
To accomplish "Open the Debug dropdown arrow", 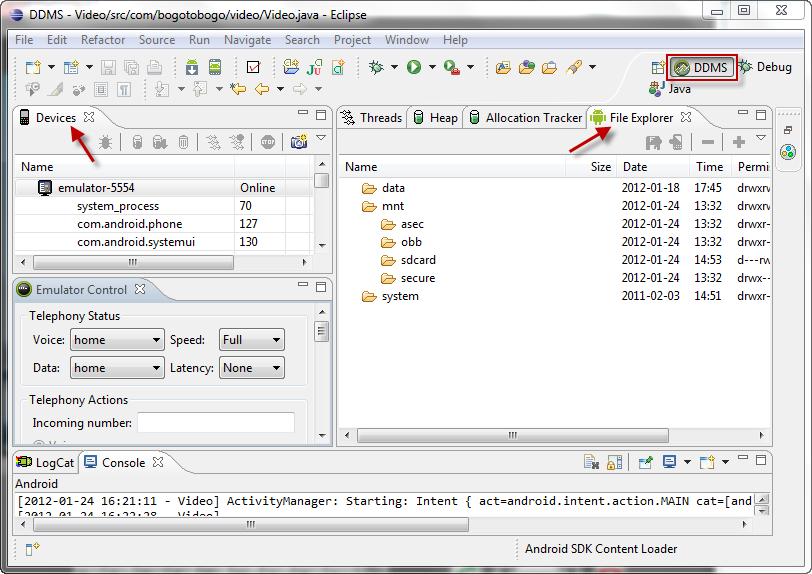I will (394, 67).
